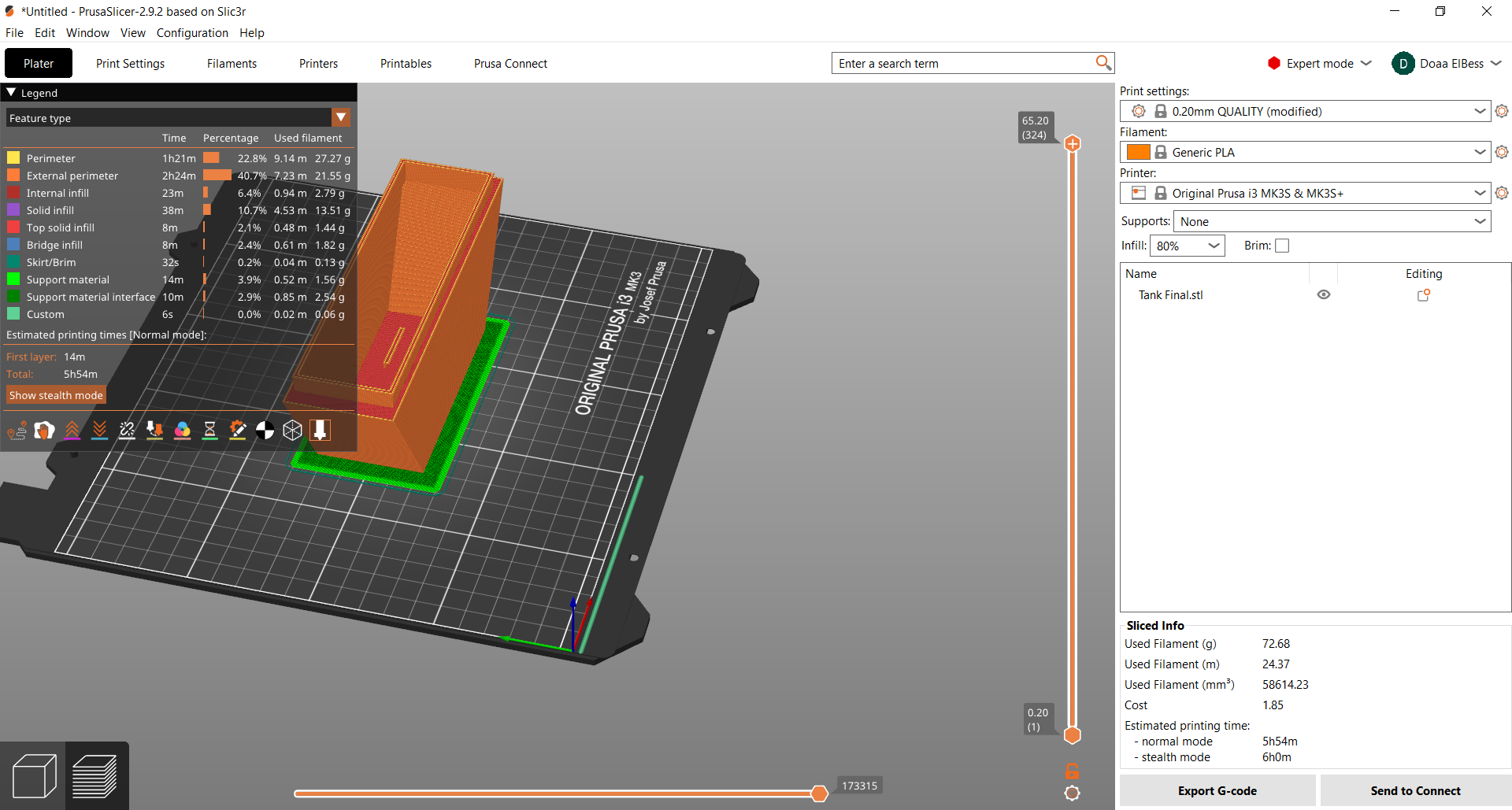The width and height of the screenshot is (1512, 810).
Task: Toggle External perimeter feature in legend
Action: [x=178, y=176]
